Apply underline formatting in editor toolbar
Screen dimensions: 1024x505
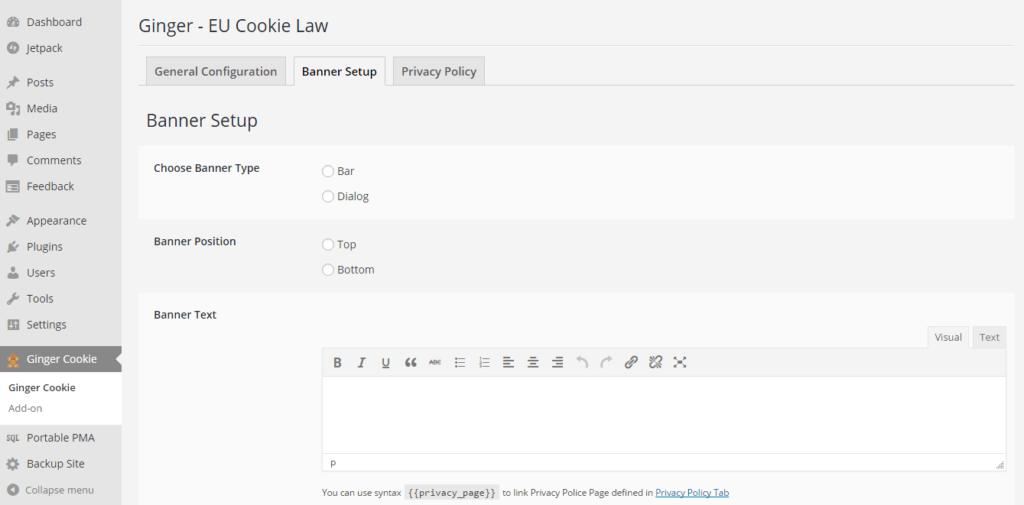385,363
